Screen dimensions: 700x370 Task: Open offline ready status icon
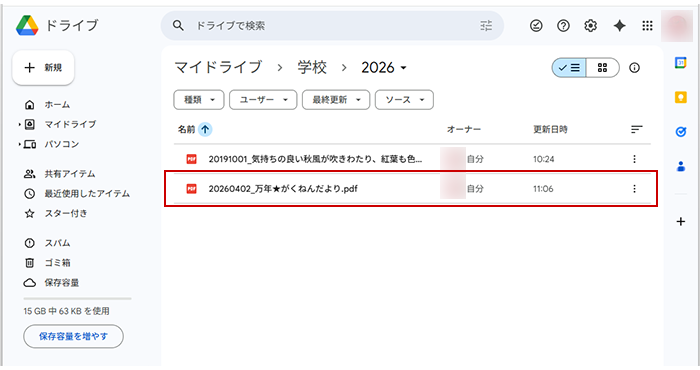pos(536,26)
